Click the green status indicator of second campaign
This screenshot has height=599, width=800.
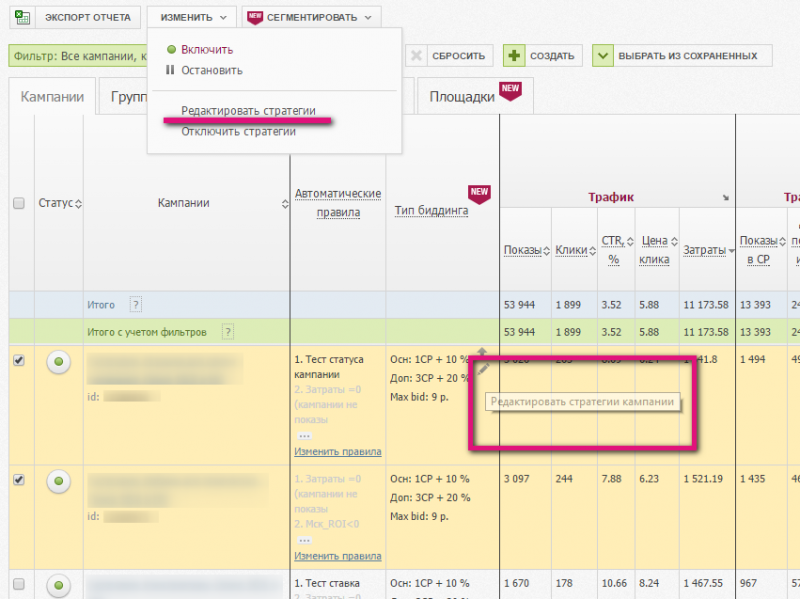pos(59,482)
